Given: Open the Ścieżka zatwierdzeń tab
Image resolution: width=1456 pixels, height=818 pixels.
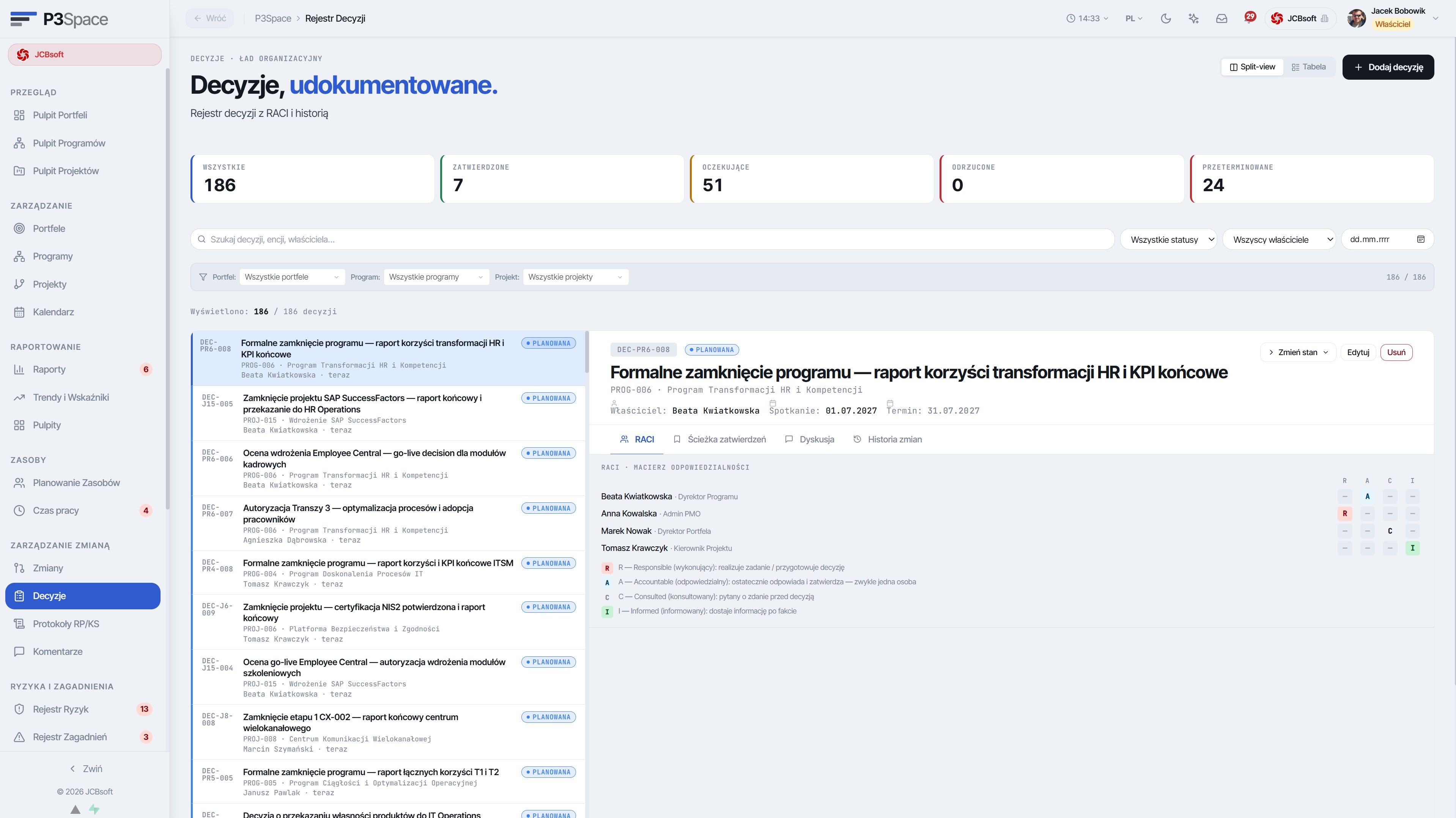Looking at the screenshot, I should (x=719, y=439).
